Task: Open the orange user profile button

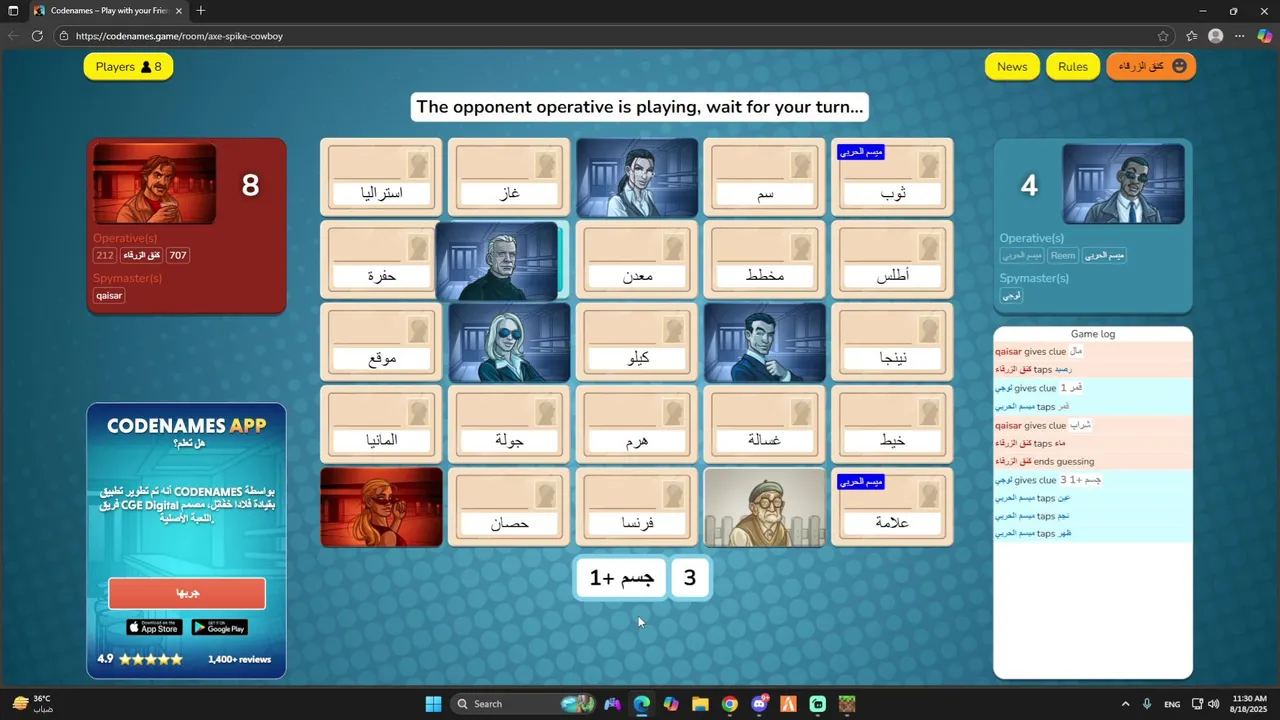Action: tap(1151, 66)
